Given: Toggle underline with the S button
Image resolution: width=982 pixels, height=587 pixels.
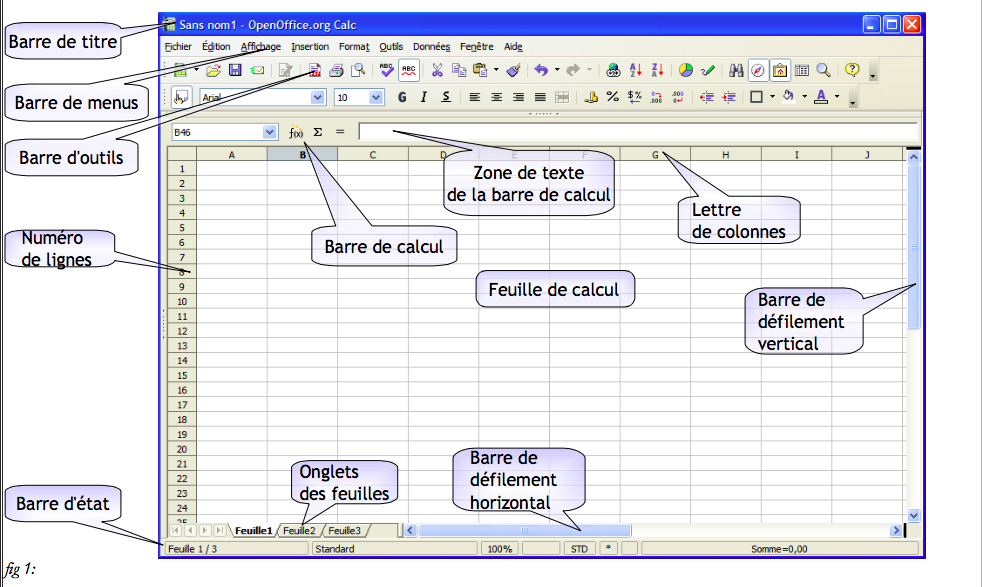Looking at the screenshot, I should (446, 97).
